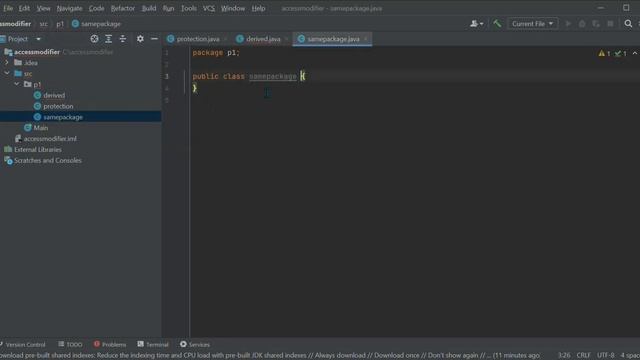640x360 pixels.
Task: Open the Code menu
Action: pos(96,8)
